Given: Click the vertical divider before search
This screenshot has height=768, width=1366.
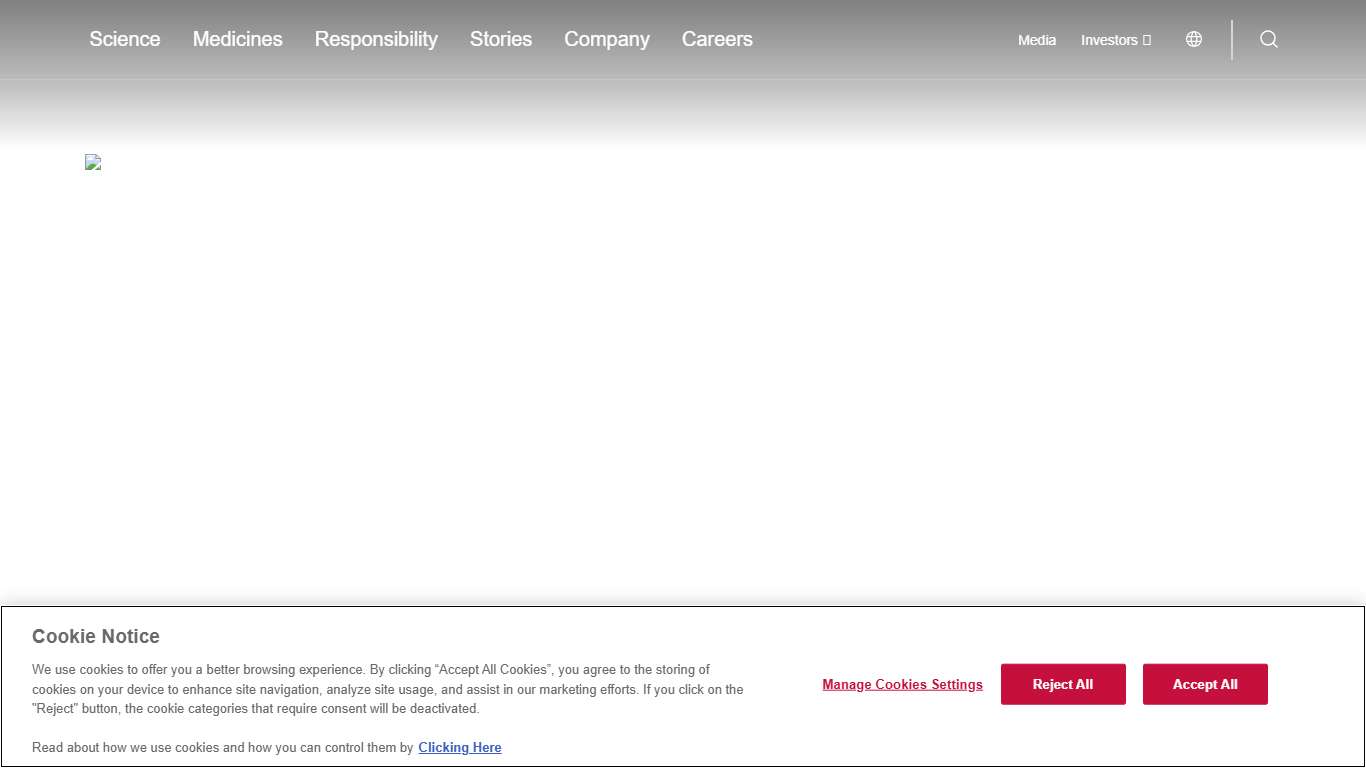Looking at the screenshot, I should (1232, 39).
